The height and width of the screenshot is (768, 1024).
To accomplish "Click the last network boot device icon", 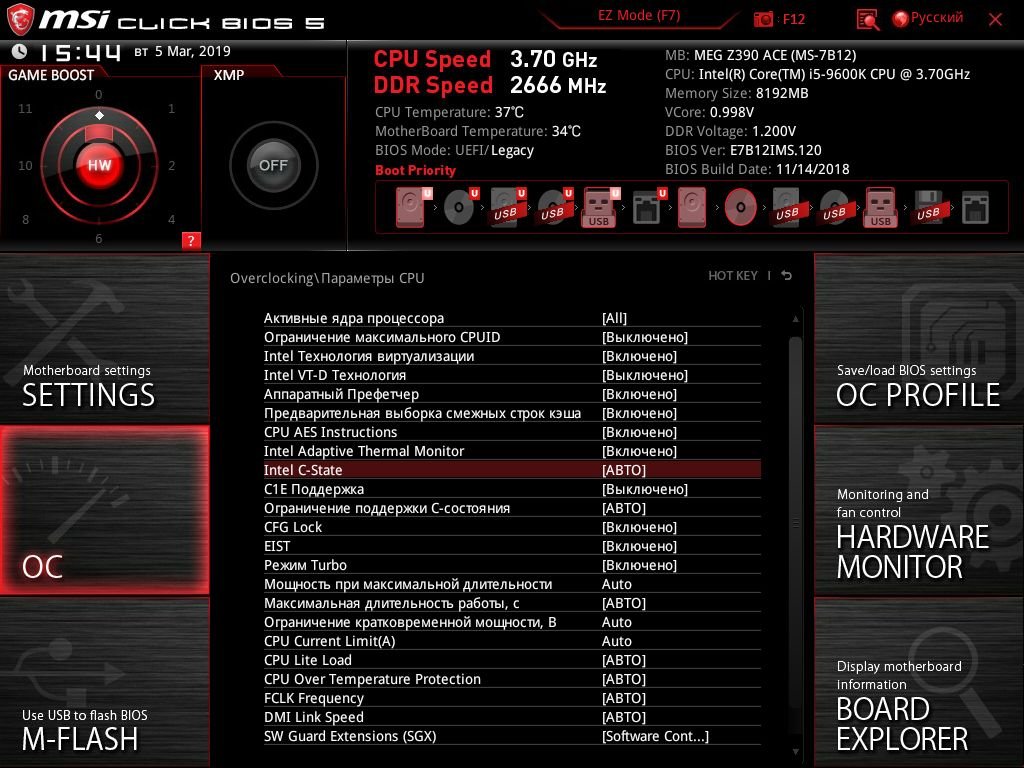I will [x=975, y=208].
